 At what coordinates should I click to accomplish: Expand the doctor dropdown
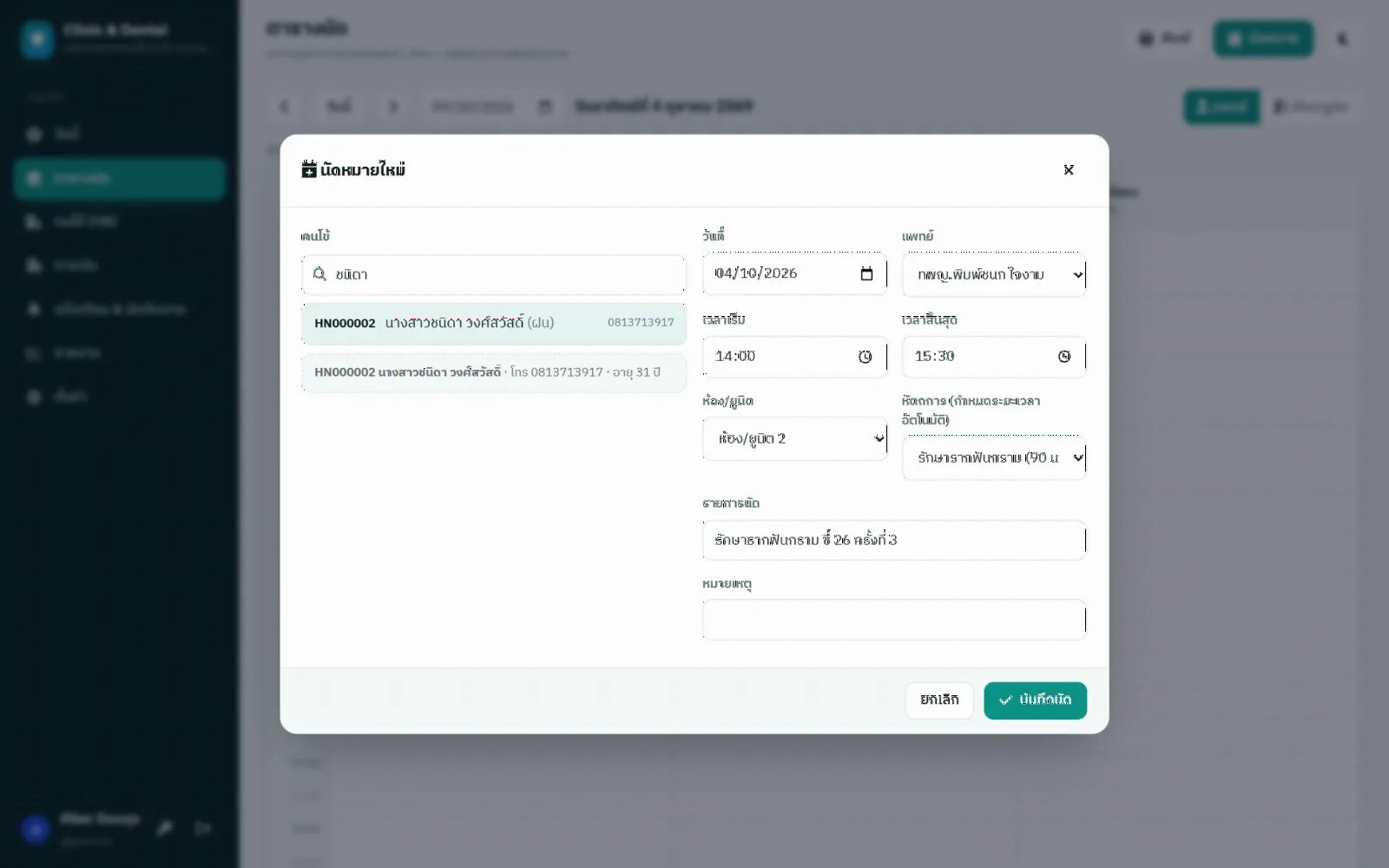(x=994, y=275)
